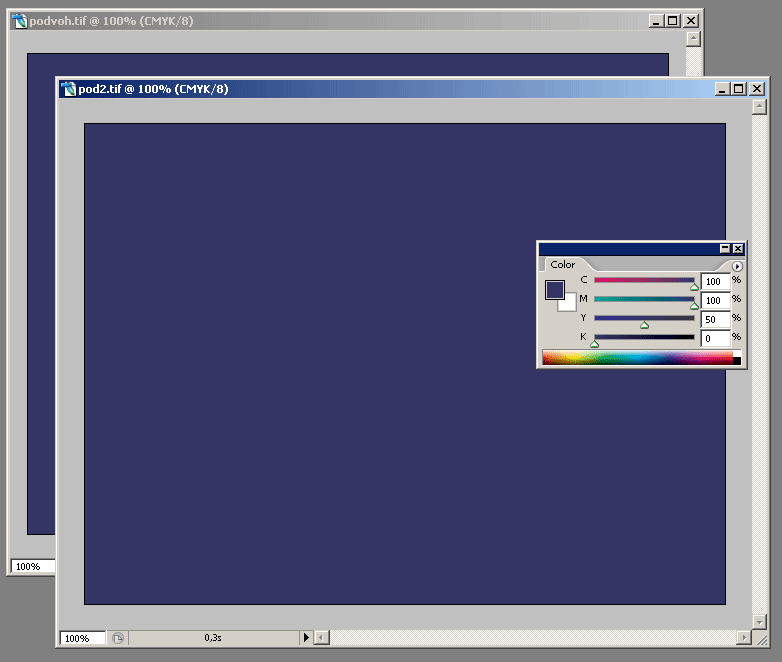Click the 0,3s timing status text
The height and width of the screenshot is (662, 782).
click(213, 638)
